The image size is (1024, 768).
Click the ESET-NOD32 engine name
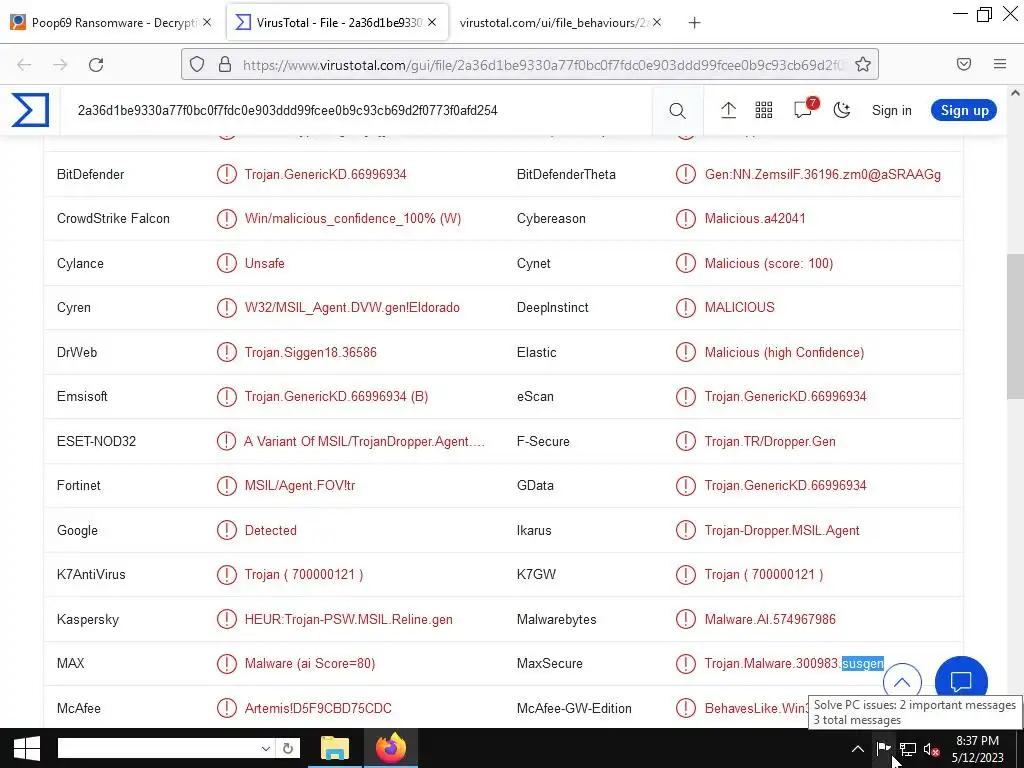pyautogui.click(x=96, y=441)
